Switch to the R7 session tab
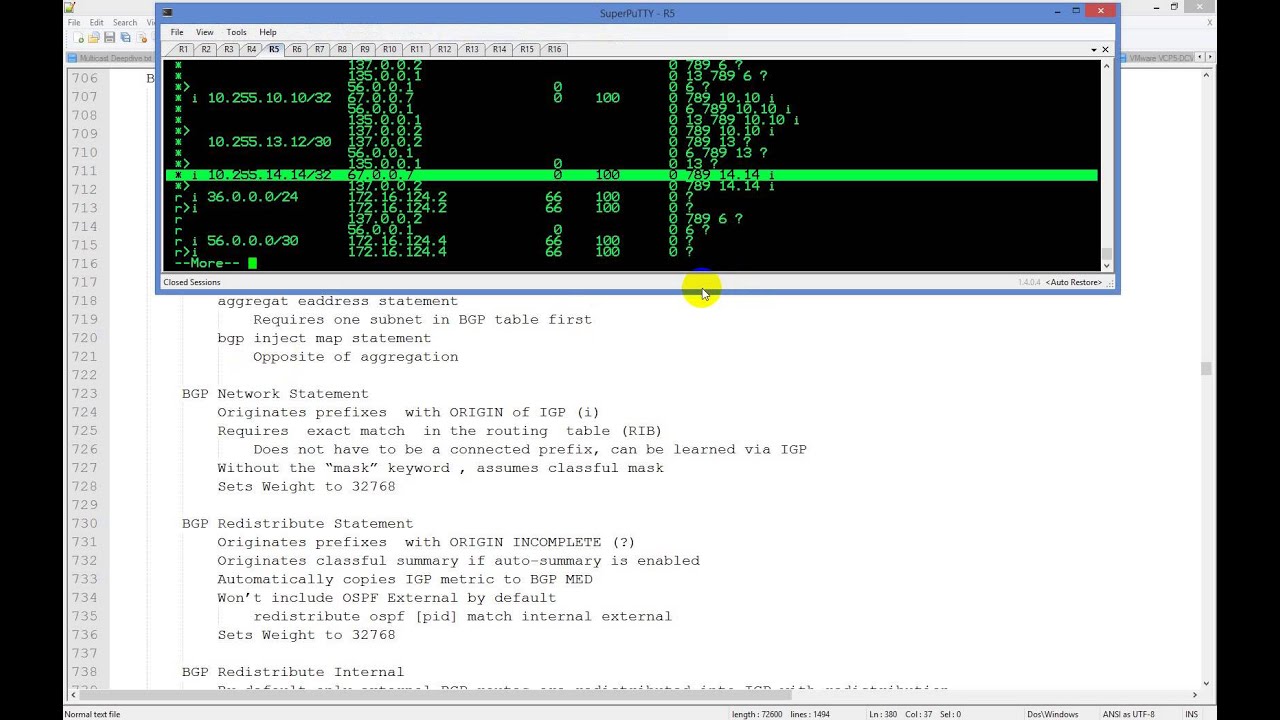 pos(319,49)
